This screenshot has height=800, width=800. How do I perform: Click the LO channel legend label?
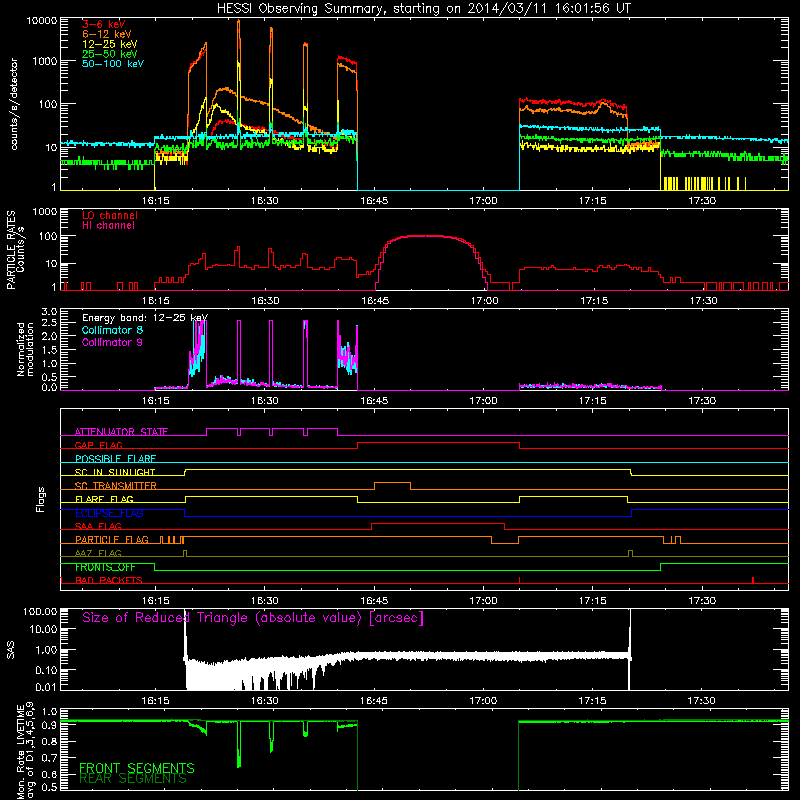coord(110,215)
